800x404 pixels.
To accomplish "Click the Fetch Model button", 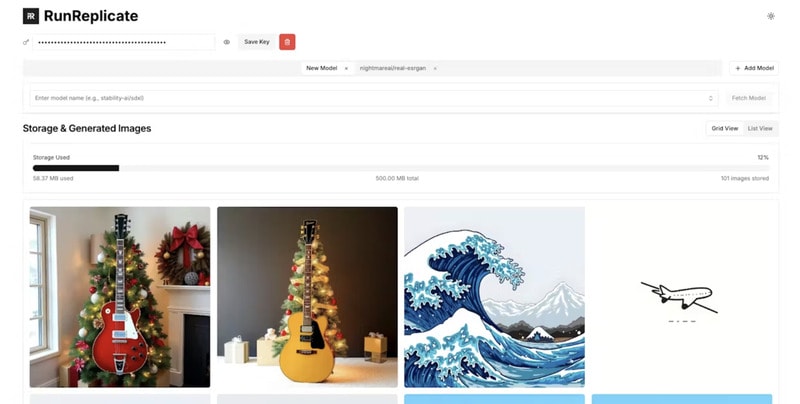I will point(748,98).
